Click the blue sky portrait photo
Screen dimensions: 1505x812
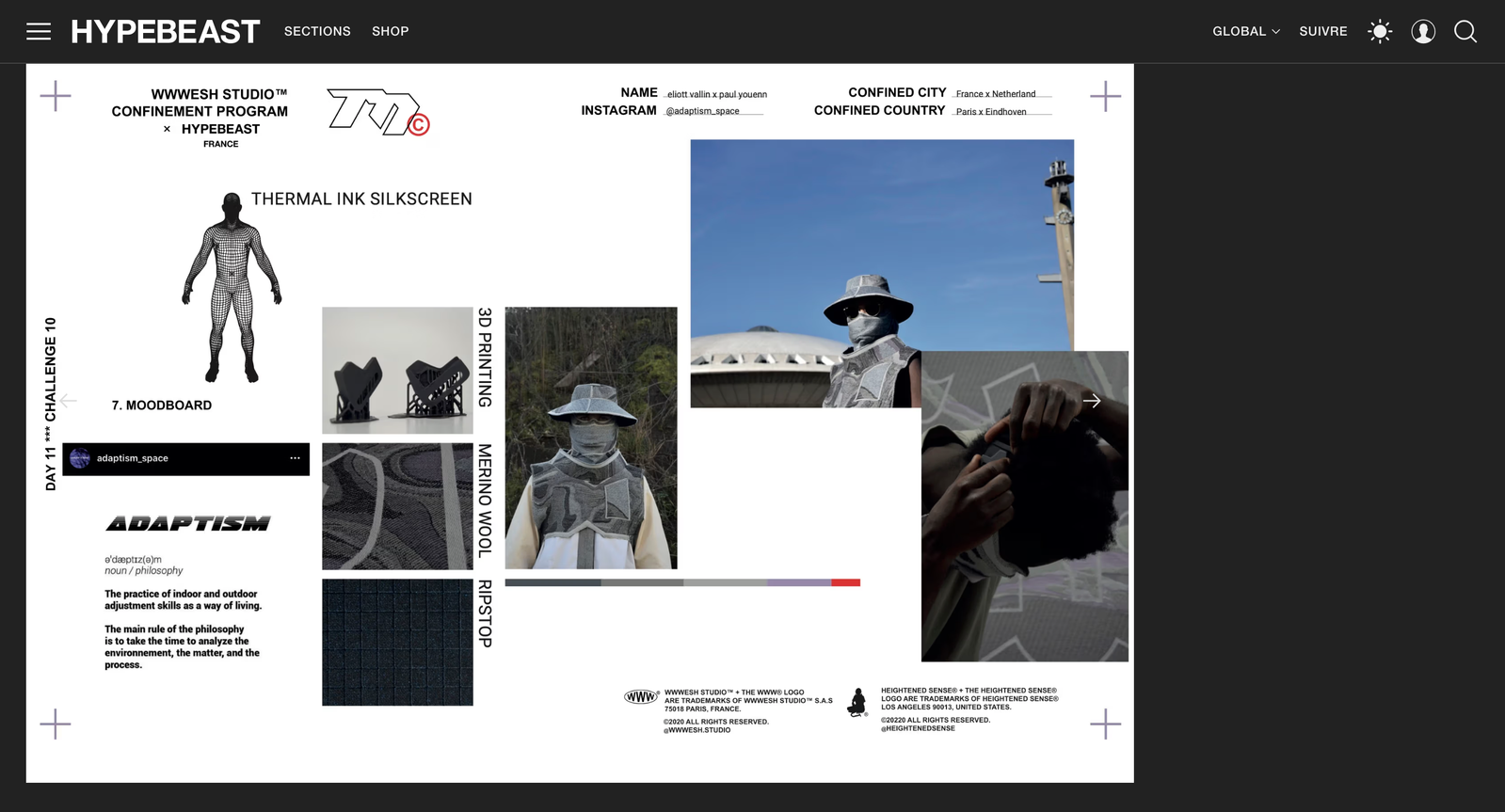pos(882,273)
